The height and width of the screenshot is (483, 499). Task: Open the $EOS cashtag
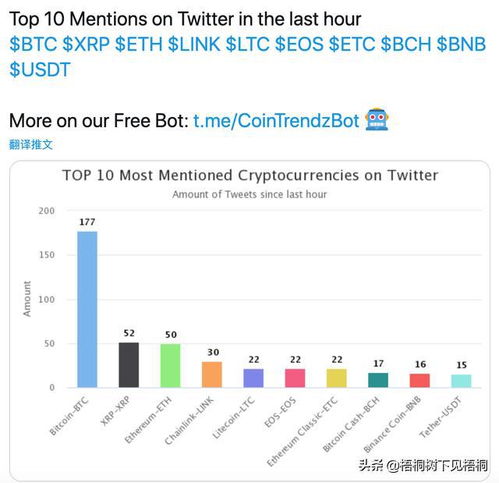pos(299,44)
